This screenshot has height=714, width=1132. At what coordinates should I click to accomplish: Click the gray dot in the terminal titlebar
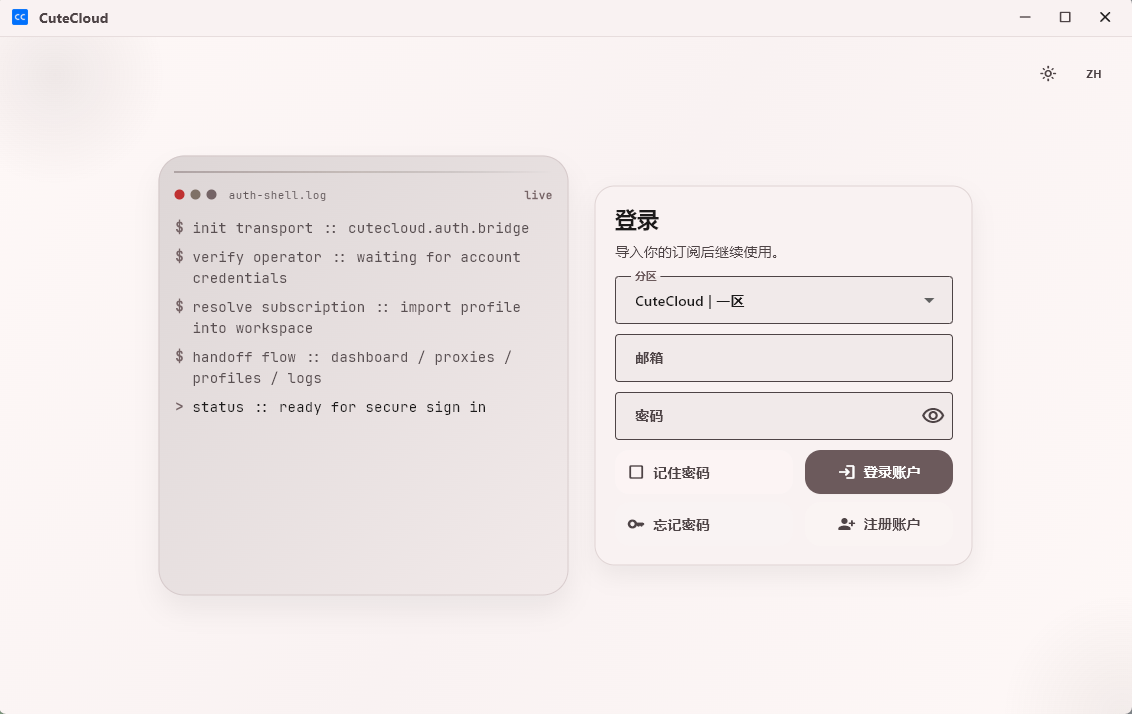coord(211,194)
